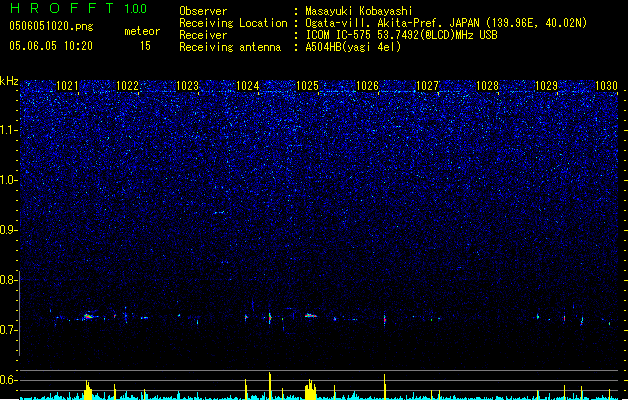Viewport: 629px width, 400px height.
Task: Click the Receiving Location label
Action: point(233,23)
